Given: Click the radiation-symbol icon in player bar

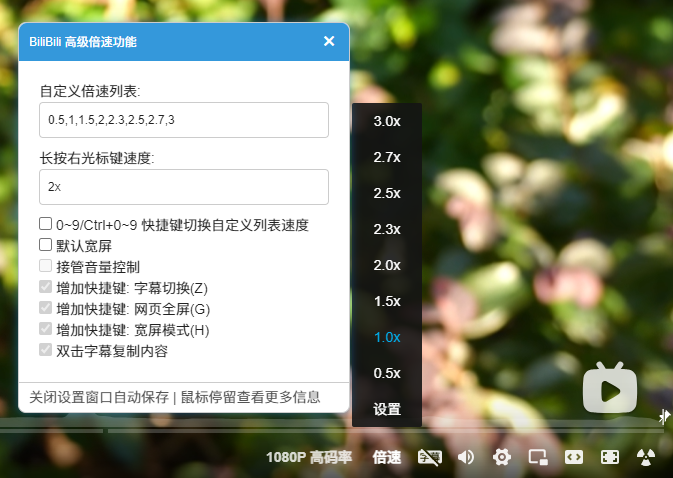Looking at the screenshot, I should pyautogui.click(x=646, y=457).
